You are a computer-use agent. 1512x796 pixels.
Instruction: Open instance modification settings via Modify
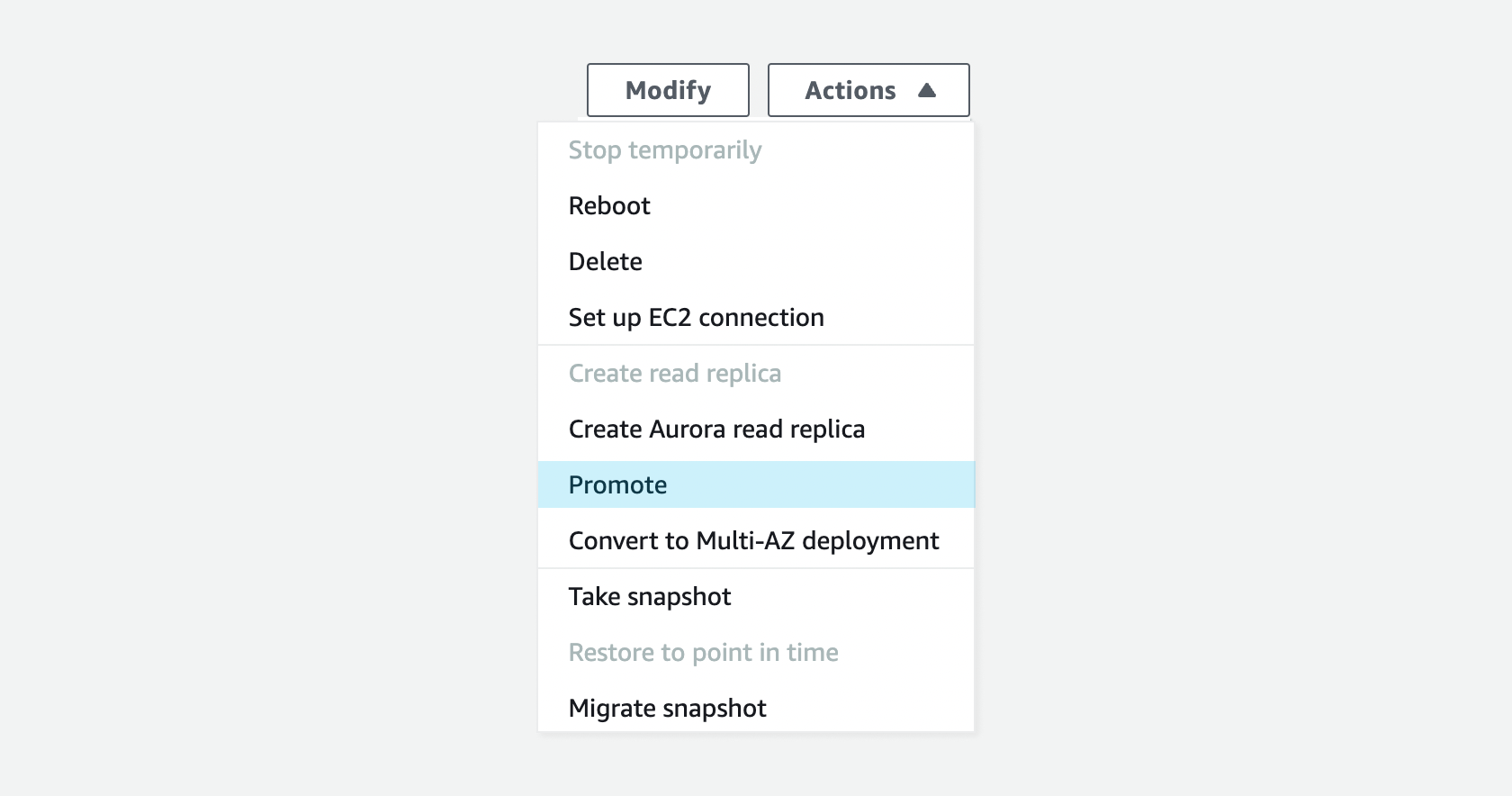(668, 90)
